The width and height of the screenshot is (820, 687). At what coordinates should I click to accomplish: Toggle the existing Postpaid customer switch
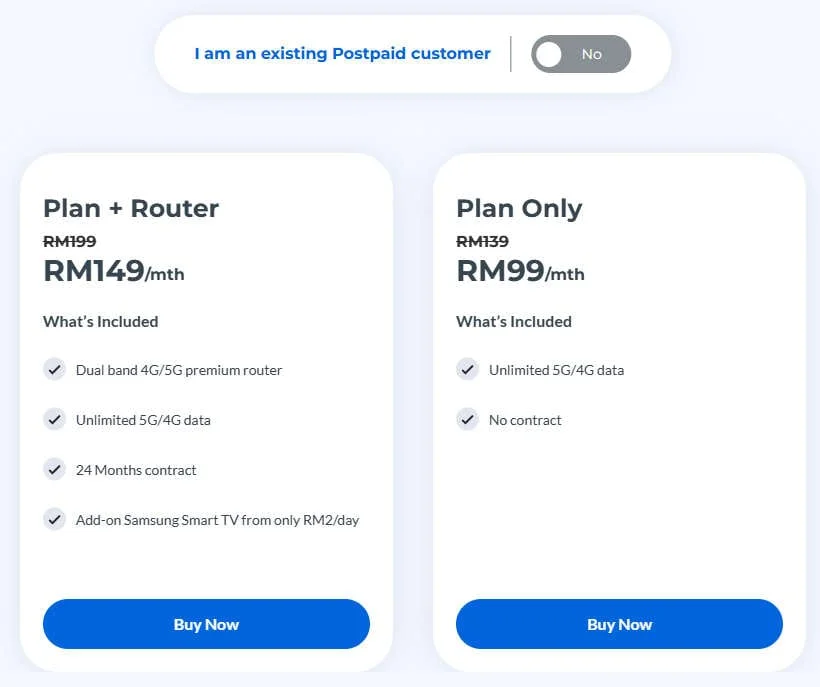coord(580,54)
